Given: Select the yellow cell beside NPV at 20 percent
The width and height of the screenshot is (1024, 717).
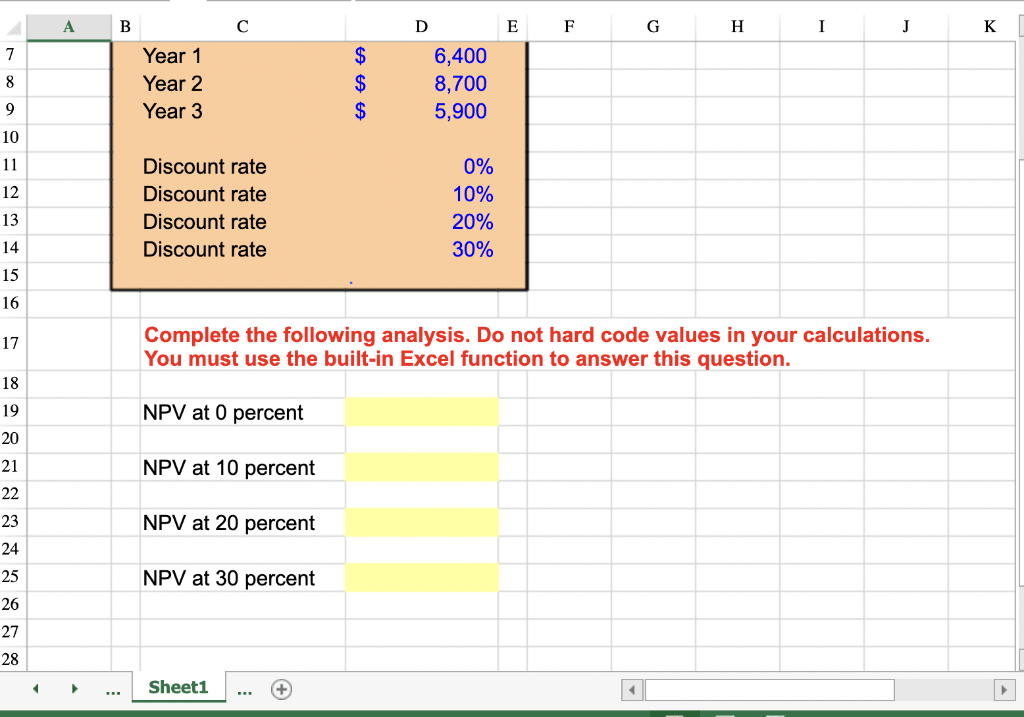Looking at the screenshot, I should tap(422, 521).
